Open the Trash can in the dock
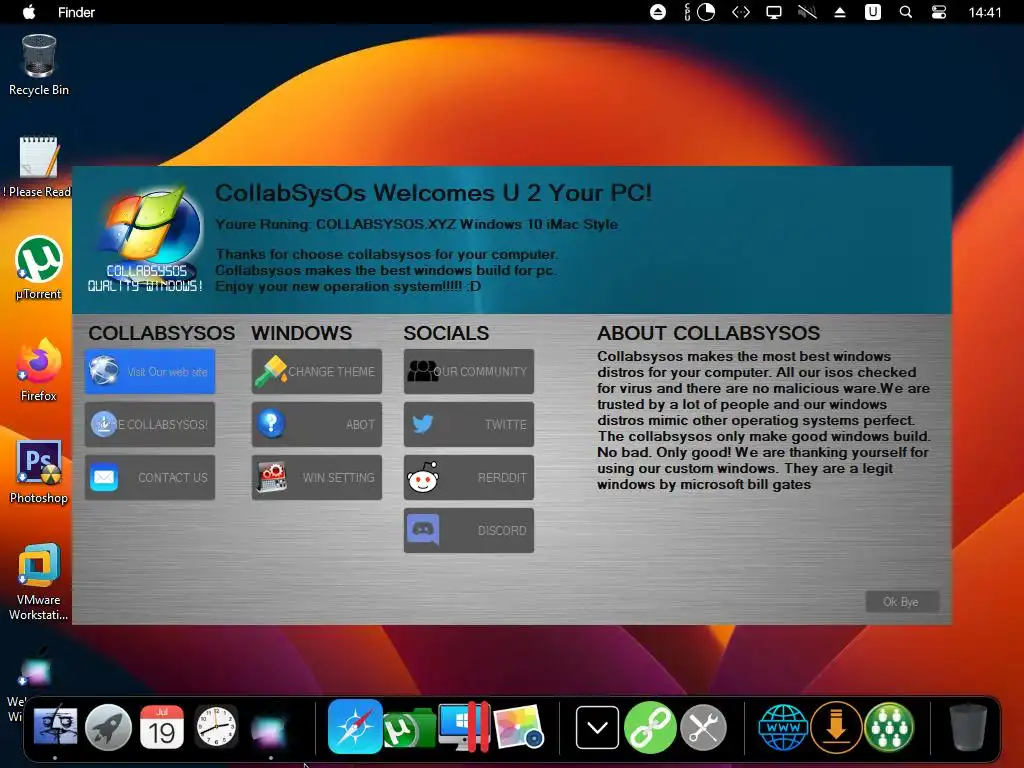 pyautogui.click(x=968, y=727)
